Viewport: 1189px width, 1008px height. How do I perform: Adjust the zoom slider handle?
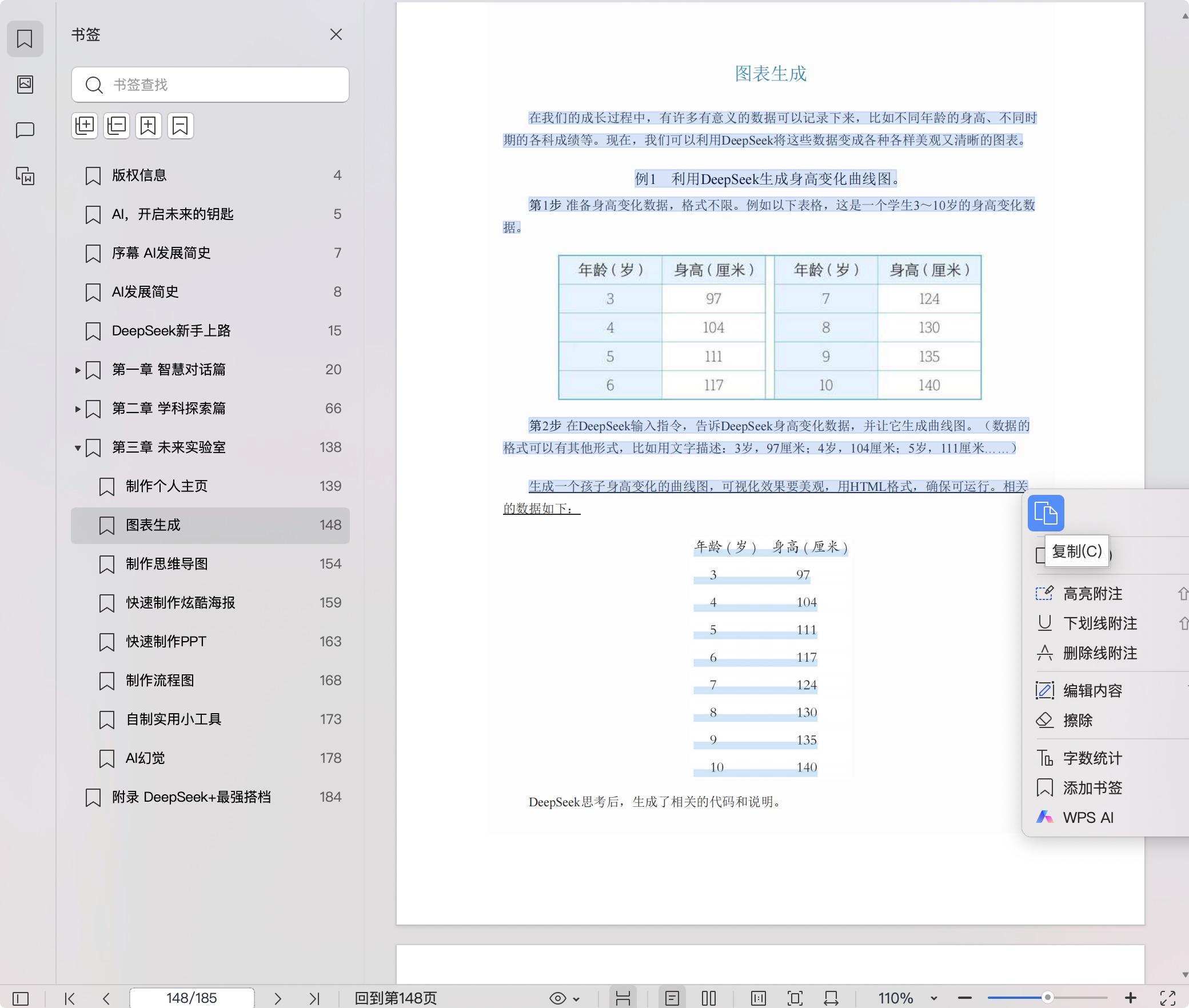pos(1047,998)
